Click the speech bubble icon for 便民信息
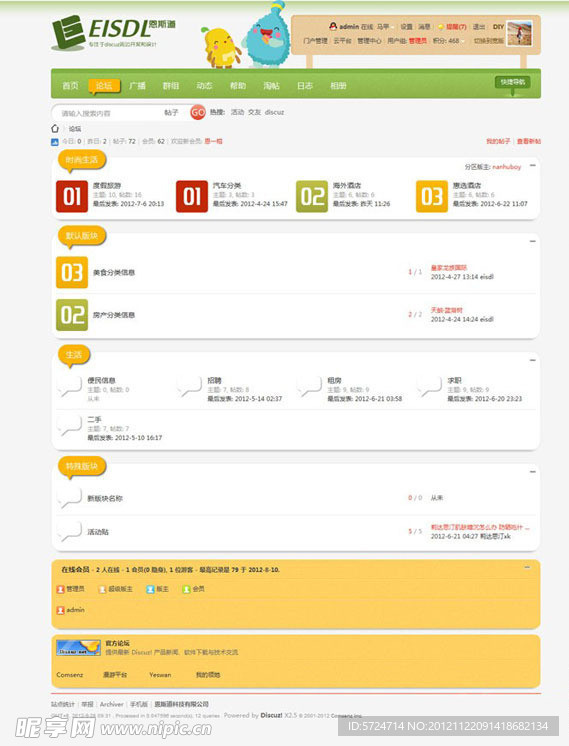 (69, 386)
